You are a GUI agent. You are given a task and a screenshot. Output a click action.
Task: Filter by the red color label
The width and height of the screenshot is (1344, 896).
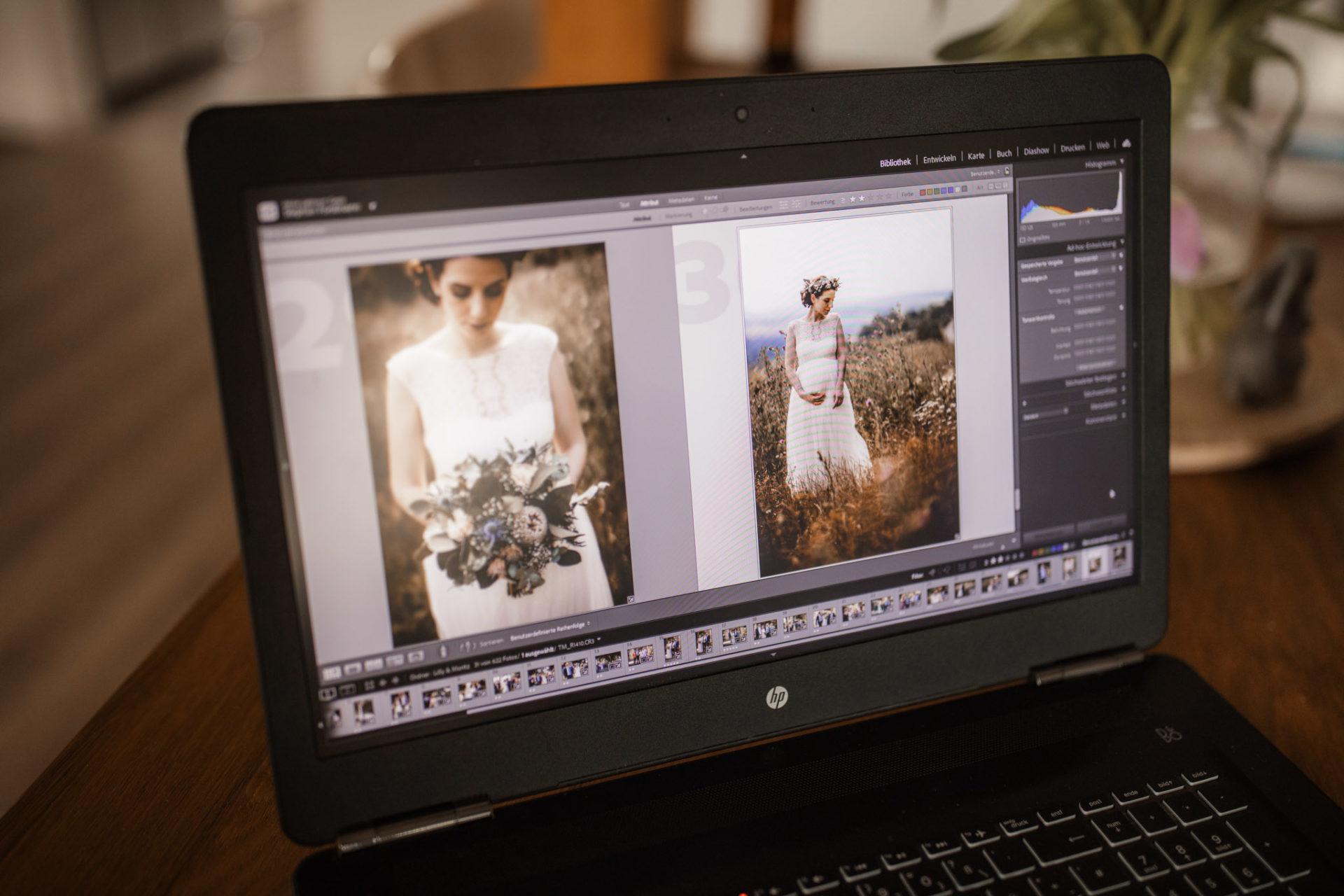(923, 192)
